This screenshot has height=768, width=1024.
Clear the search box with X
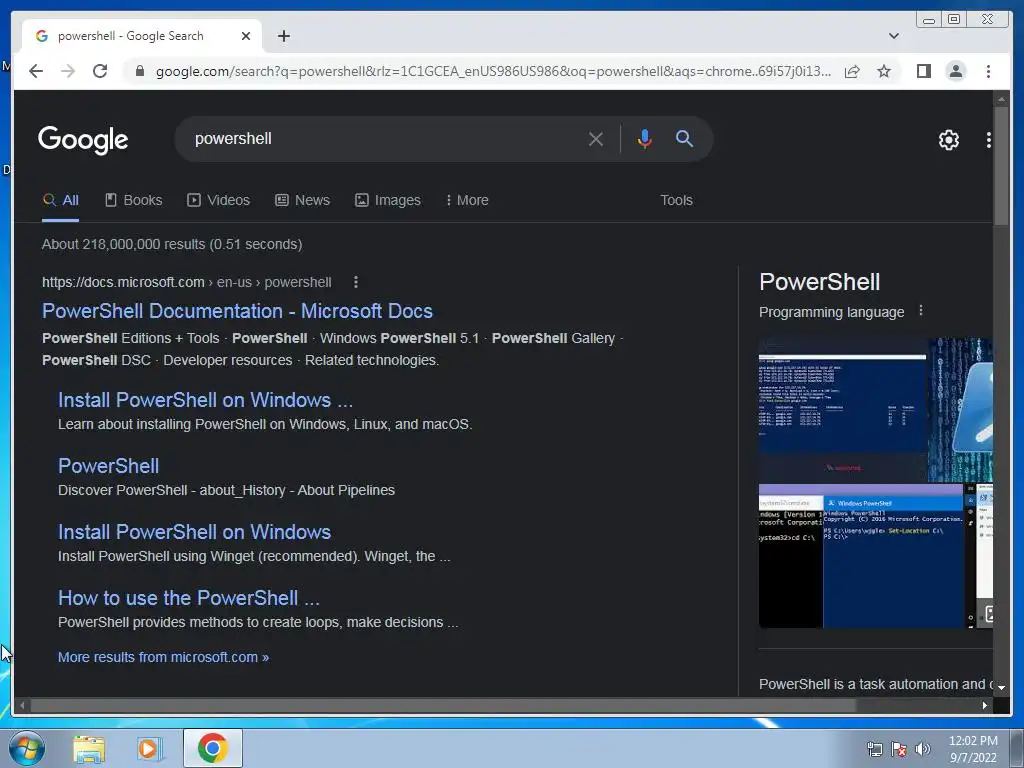[x=596, y=139]
